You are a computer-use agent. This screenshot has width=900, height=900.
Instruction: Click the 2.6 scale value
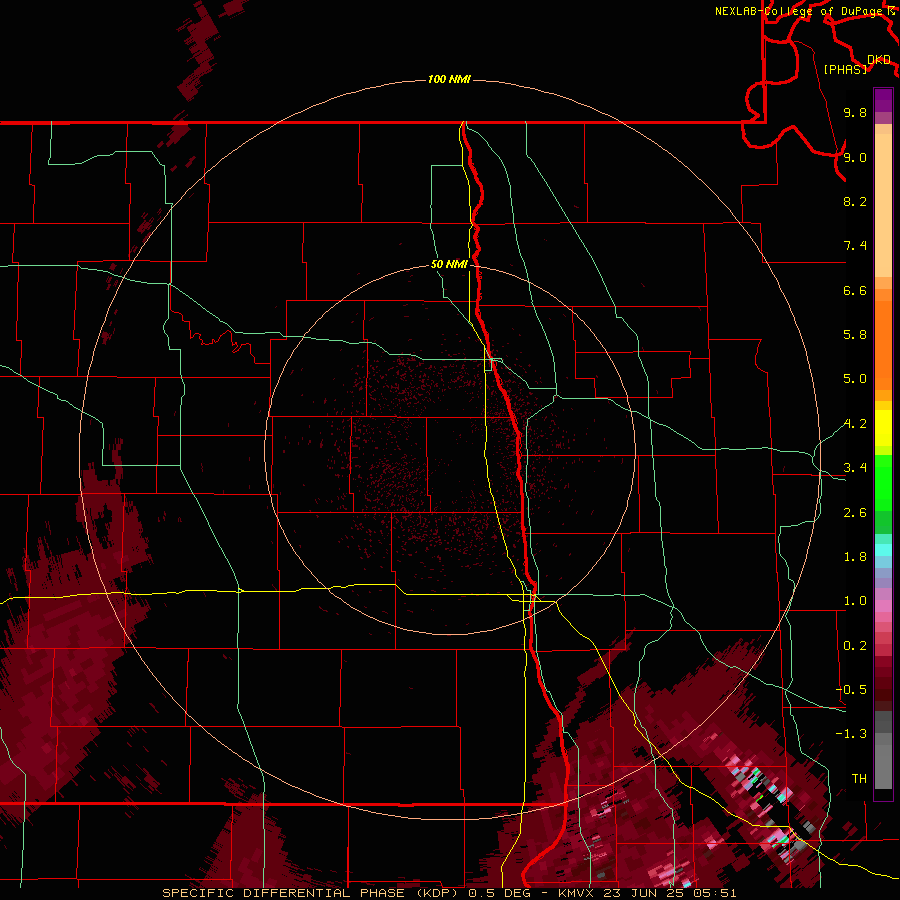(855, 513)
